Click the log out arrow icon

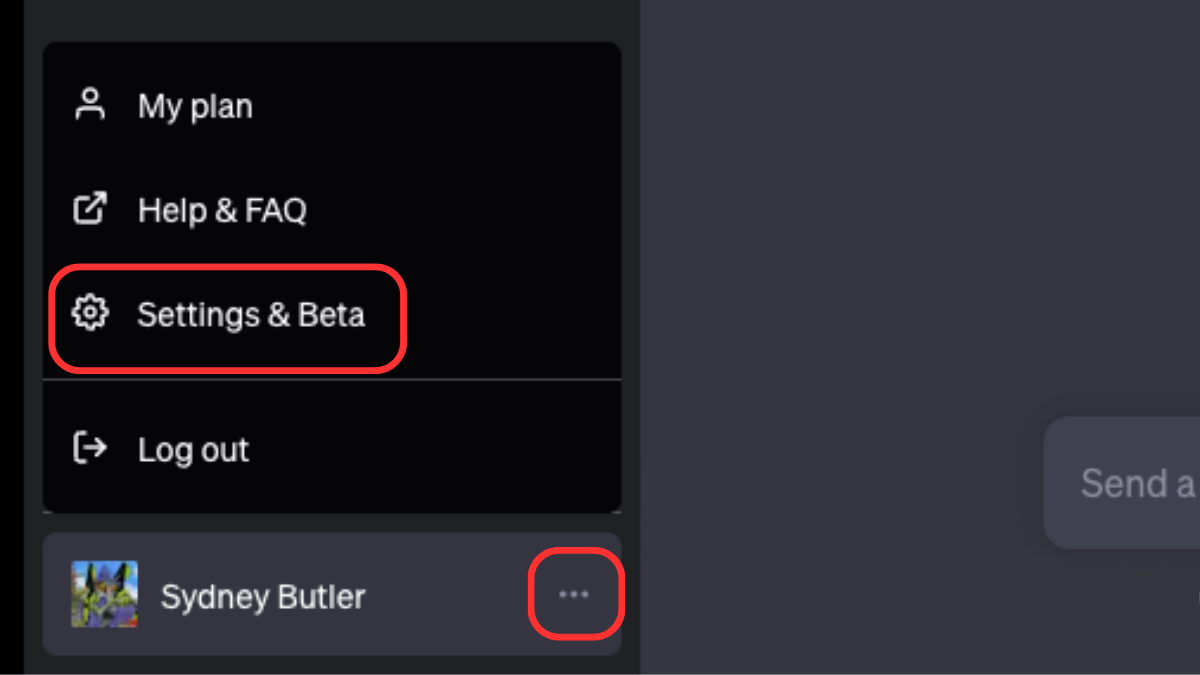pyautogui.click(x=90, y=448)
